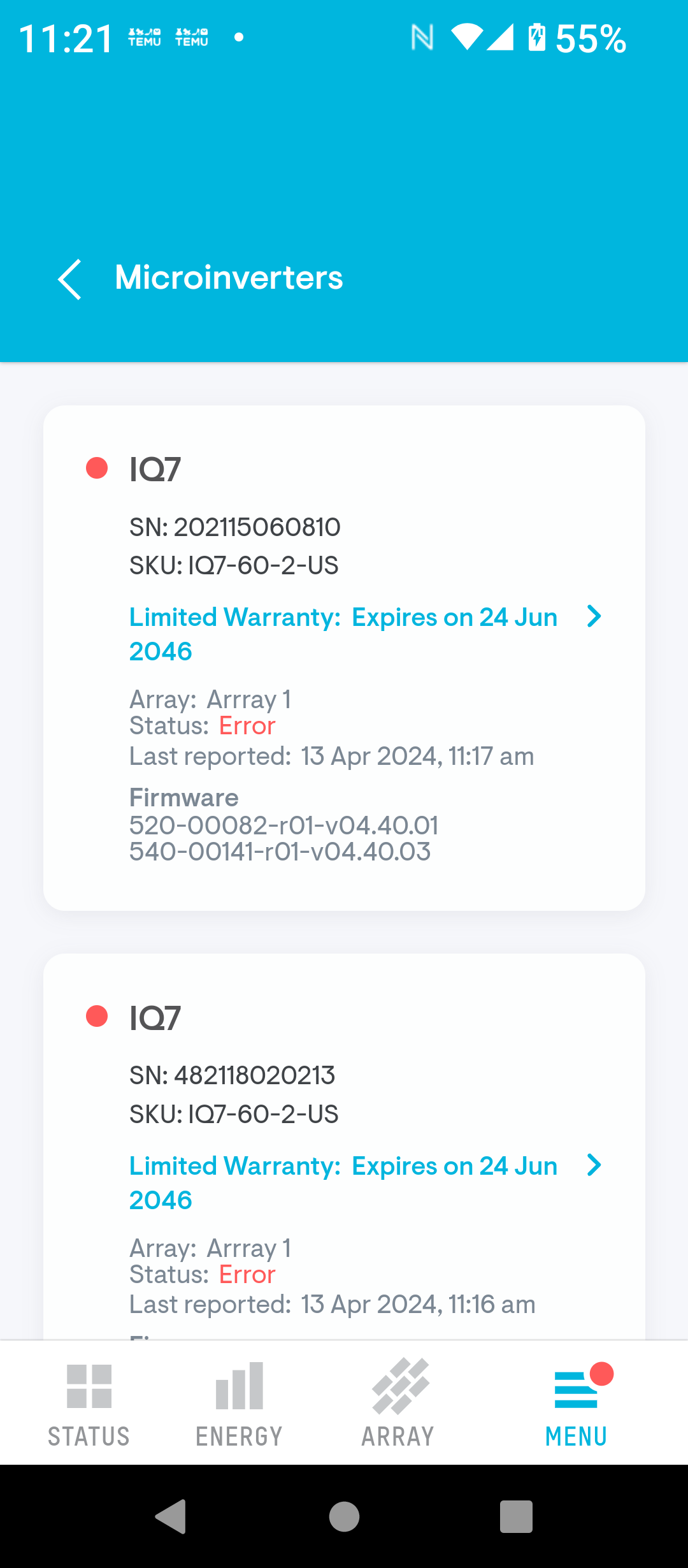Tap the Android home circle button
Image resolution: width=688 pixels, height=1568 pixels.
click(x=344, y=1516)
